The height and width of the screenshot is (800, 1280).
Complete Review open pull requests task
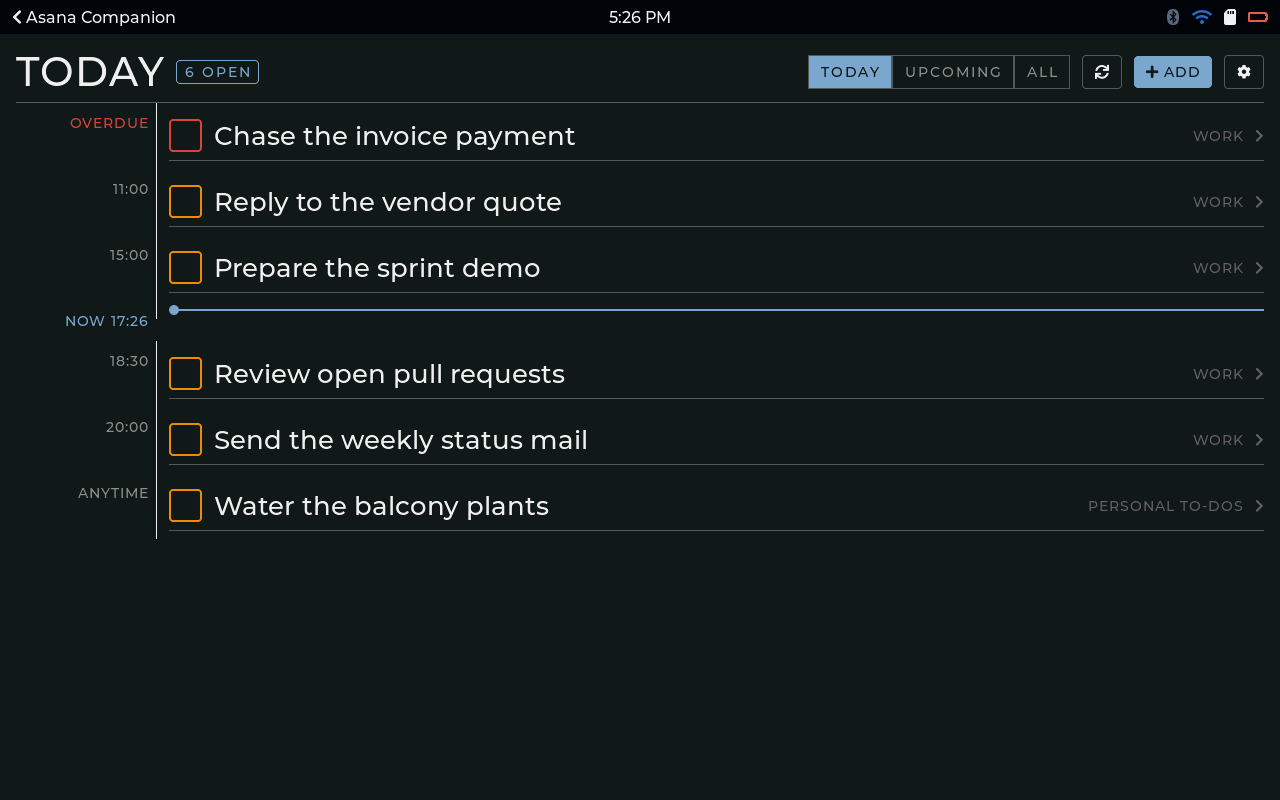tap(185, 374)
